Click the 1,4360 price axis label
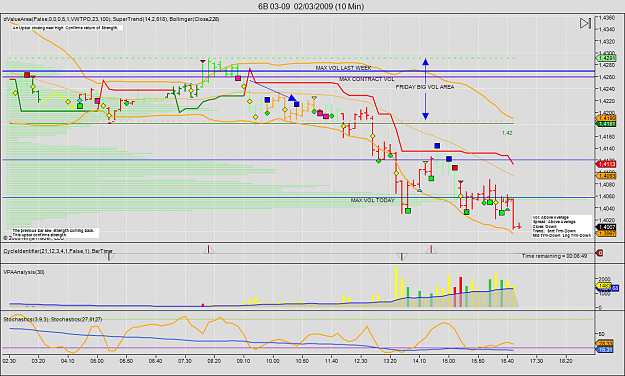Image resolution: width=625 pixels, height=376 pixels. (607, 18)
